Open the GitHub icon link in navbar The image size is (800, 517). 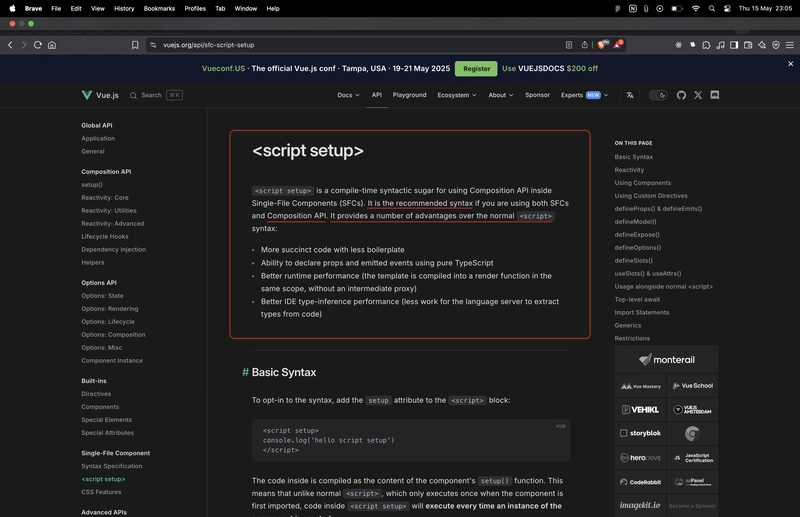tap(681, 95)
